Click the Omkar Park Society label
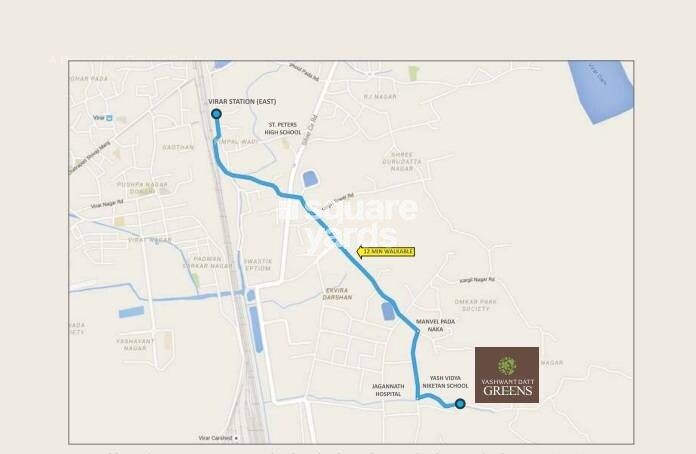 [x=475, y=305]
